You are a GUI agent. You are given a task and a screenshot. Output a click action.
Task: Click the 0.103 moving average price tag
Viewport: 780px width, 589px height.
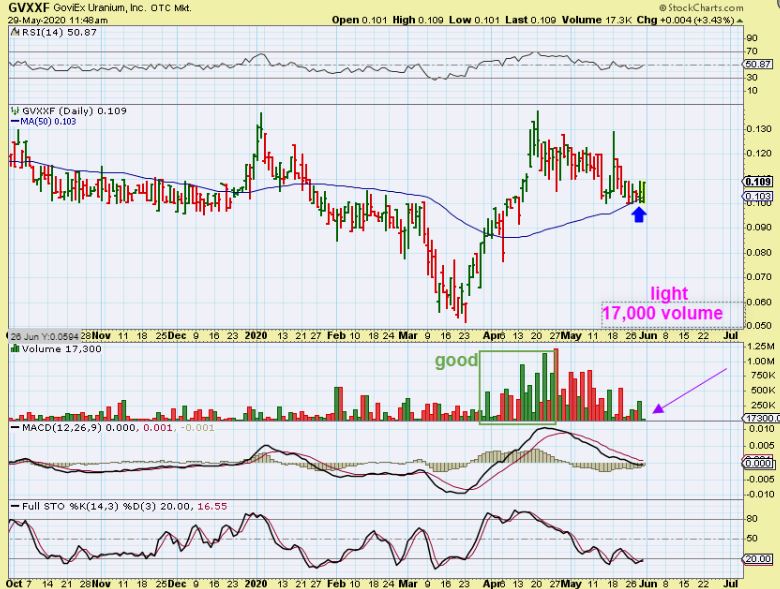coord(758,196)
